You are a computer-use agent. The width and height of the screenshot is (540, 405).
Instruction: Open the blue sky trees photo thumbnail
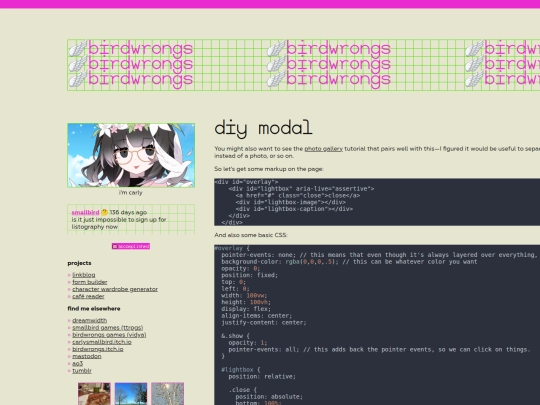[x=131, y=394]
